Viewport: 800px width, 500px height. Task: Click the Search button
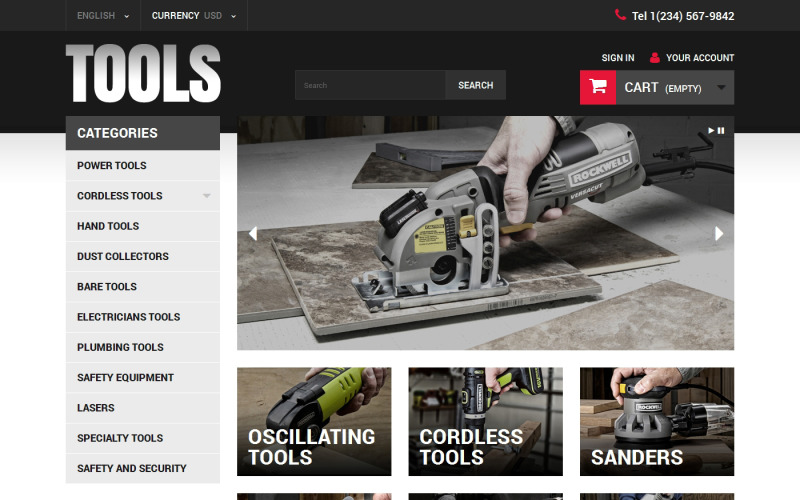tap(475, 86)
